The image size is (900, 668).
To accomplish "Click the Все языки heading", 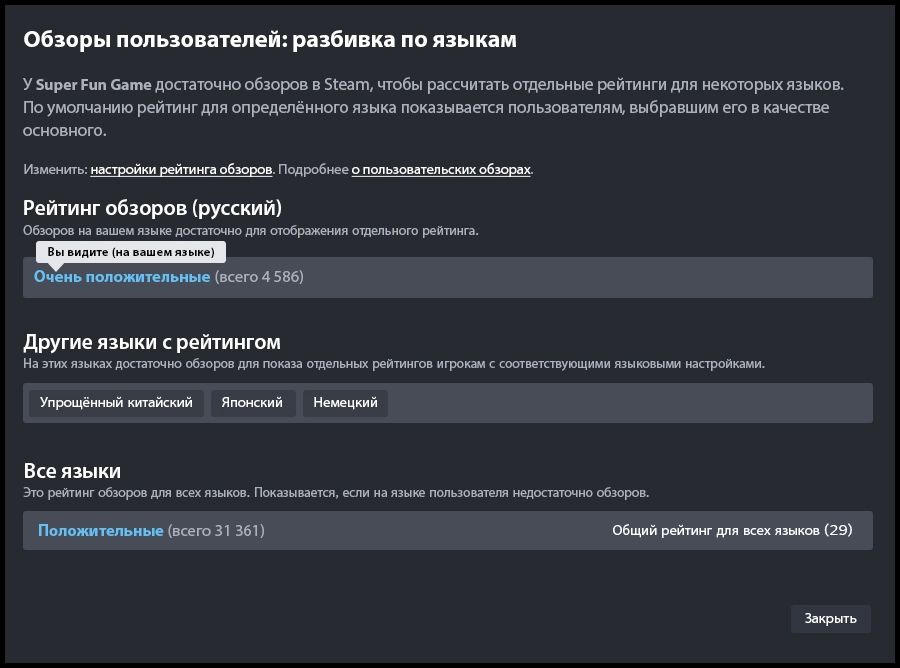I will click(x=72, y=471).
